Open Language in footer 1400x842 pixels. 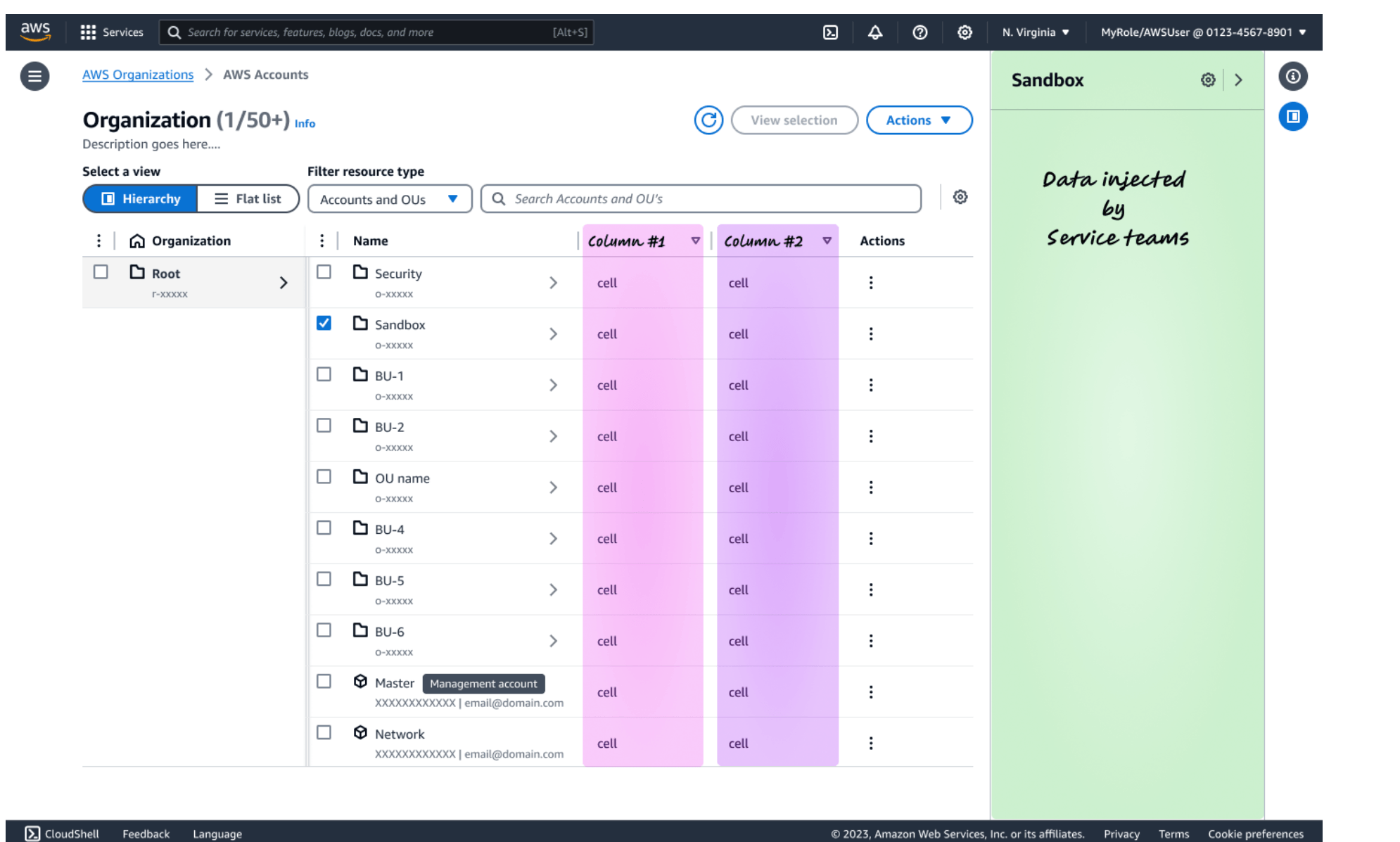217,834
